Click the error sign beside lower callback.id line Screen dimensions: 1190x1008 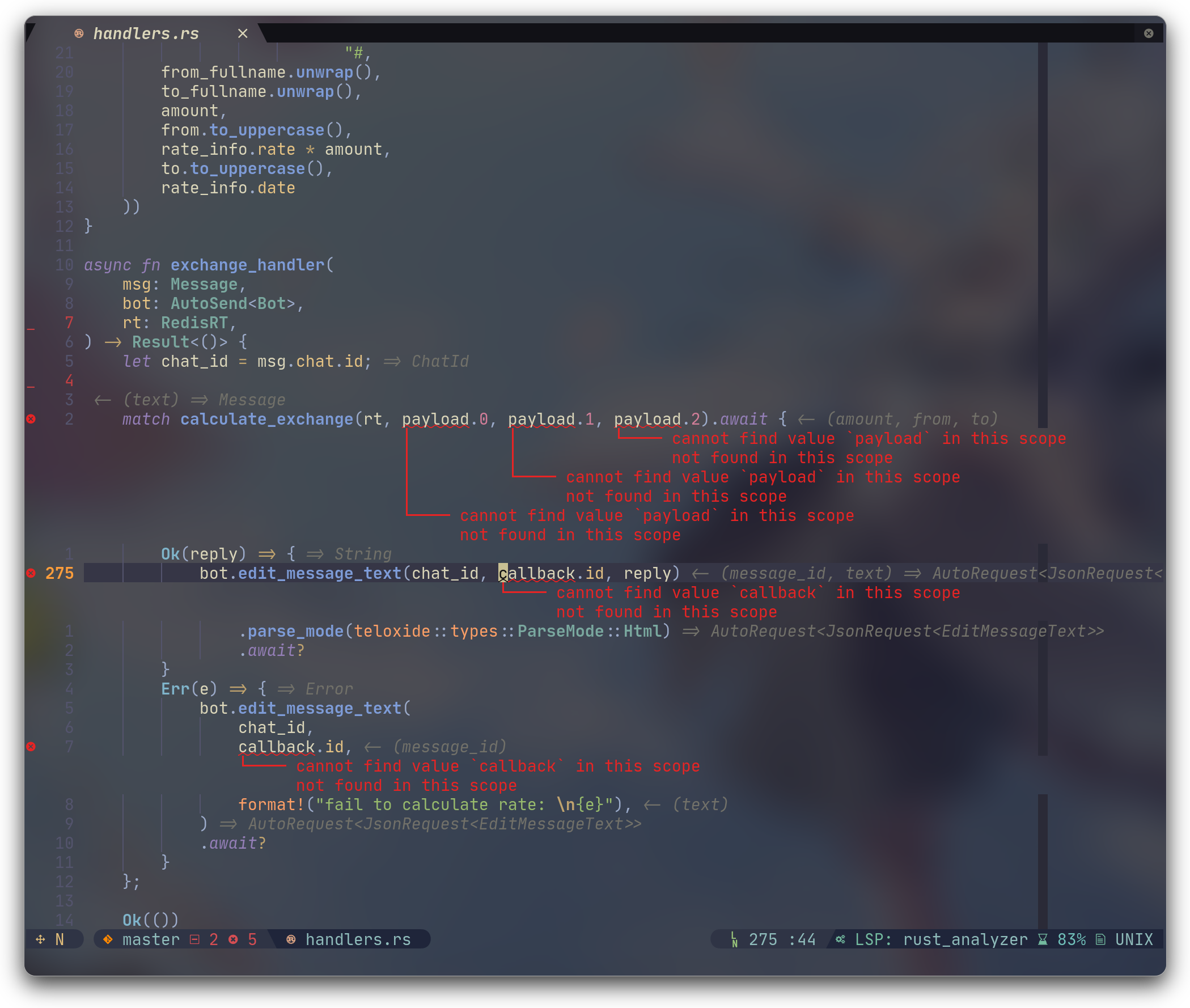click(31, 746)
